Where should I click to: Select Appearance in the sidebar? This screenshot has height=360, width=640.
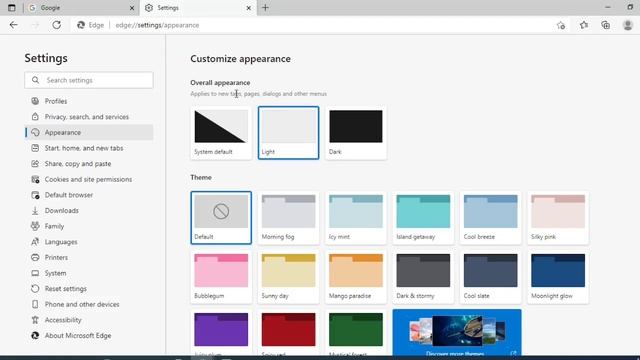tap(89, 132)
